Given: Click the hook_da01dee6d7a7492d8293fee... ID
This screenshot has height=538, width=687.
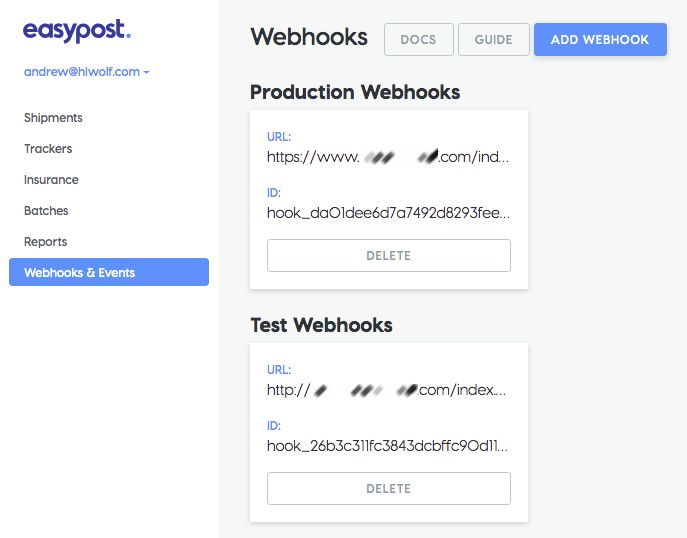Looking at the screenshot, I should [388, 213].
